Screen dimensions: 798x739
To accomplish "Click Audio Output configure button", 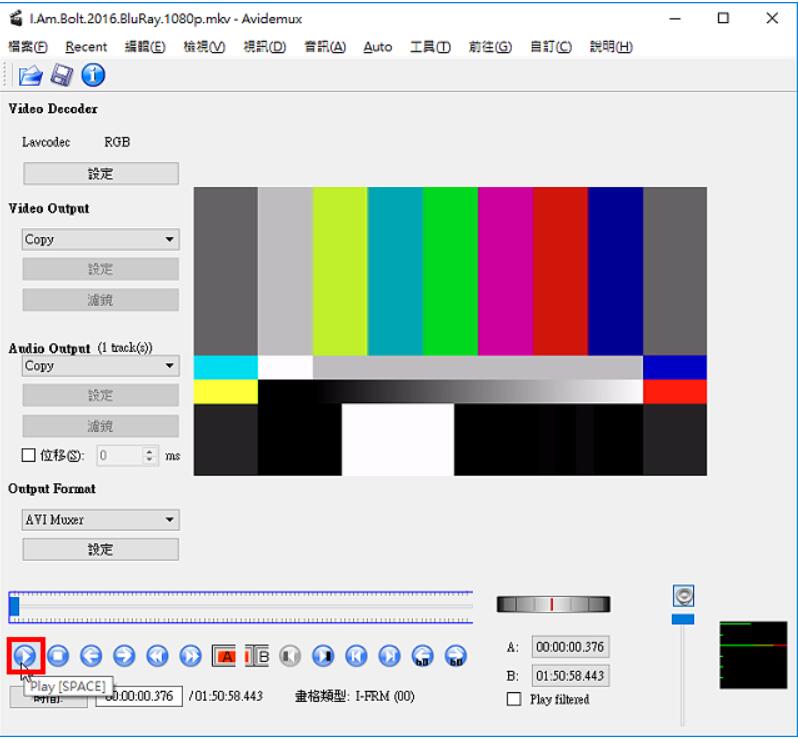I will point(101,395).
